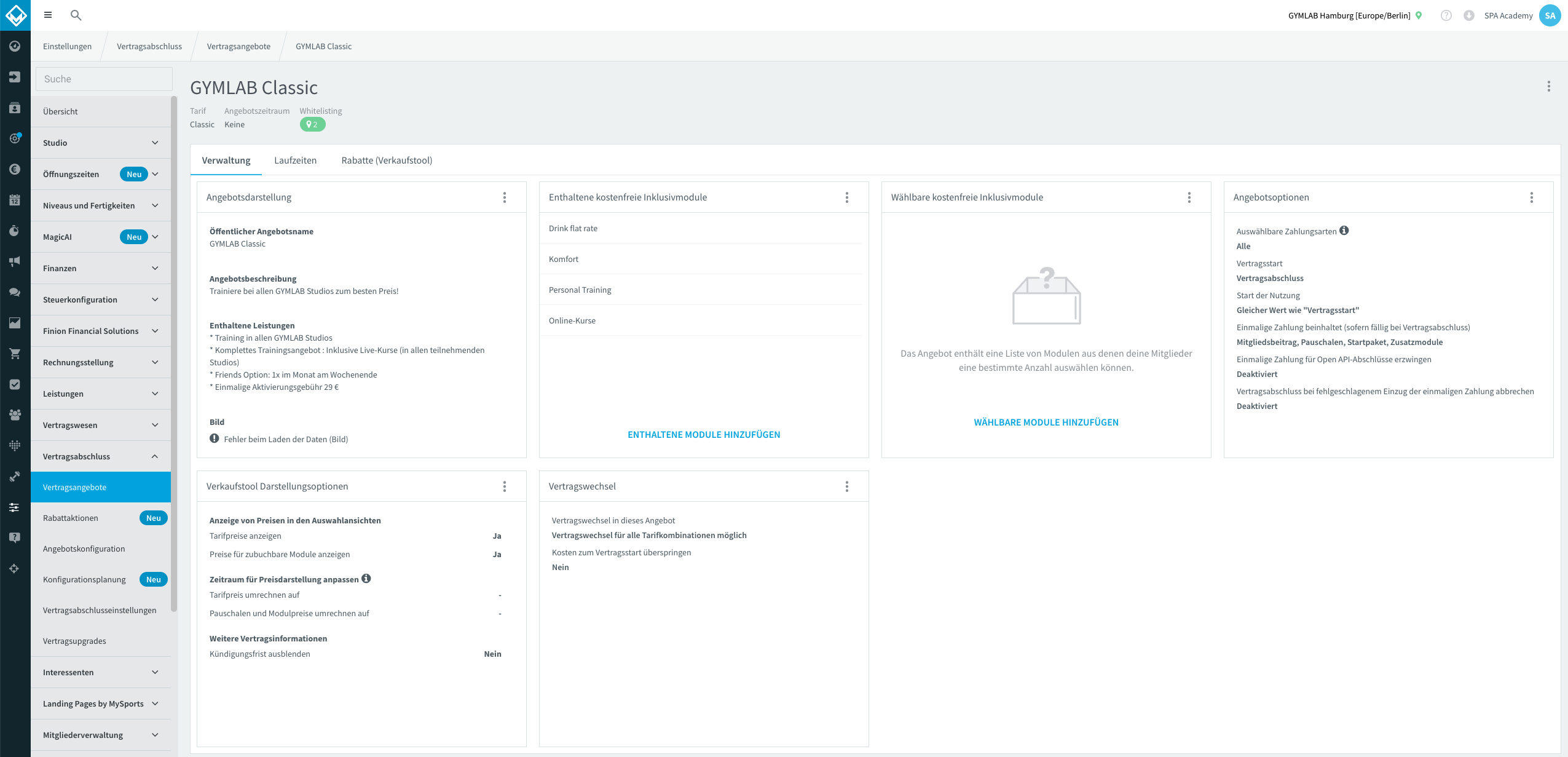The image size is (1568, 757).
Task: Click the chart image icon in sidebar
Action: 15,323
